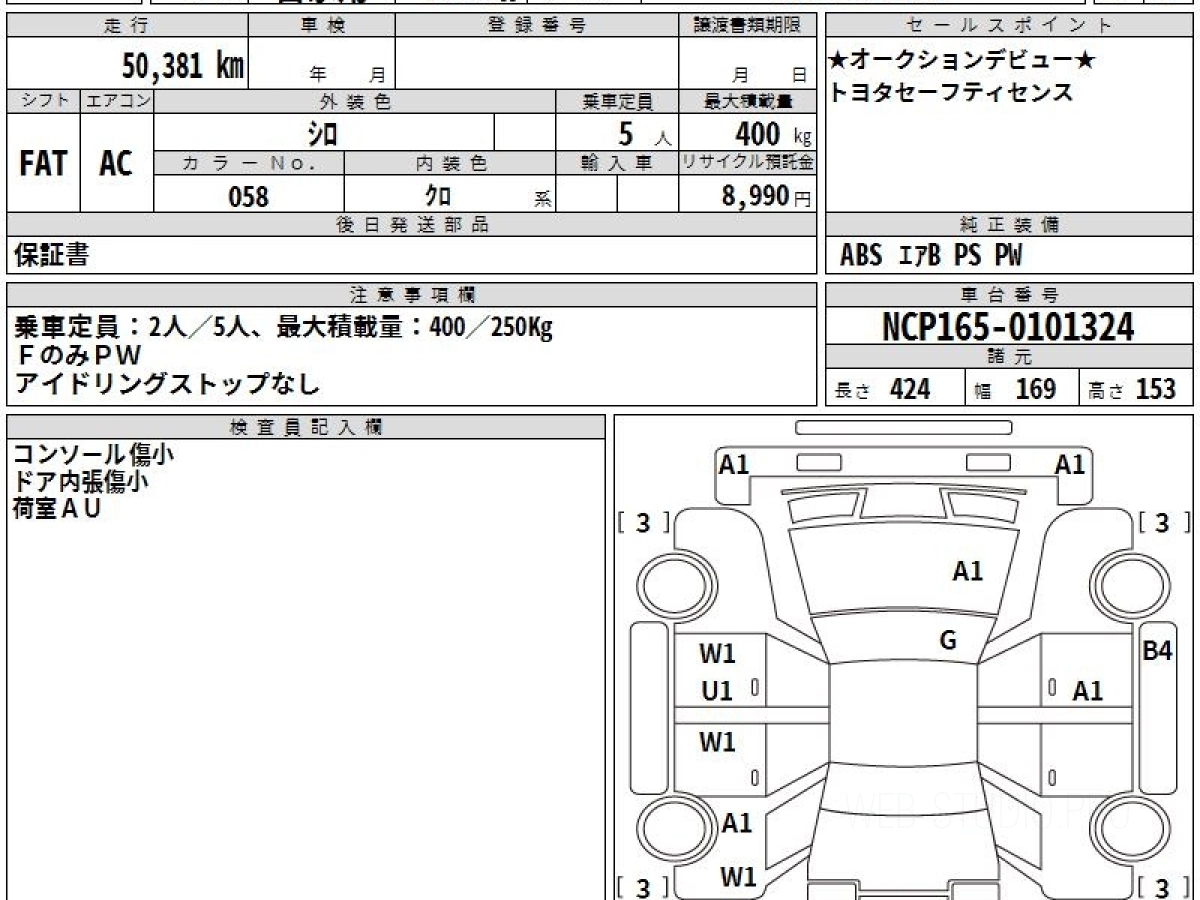Select the 乗車定員：2人／5人 note line
1200x900 pixels.
(284, 327)
